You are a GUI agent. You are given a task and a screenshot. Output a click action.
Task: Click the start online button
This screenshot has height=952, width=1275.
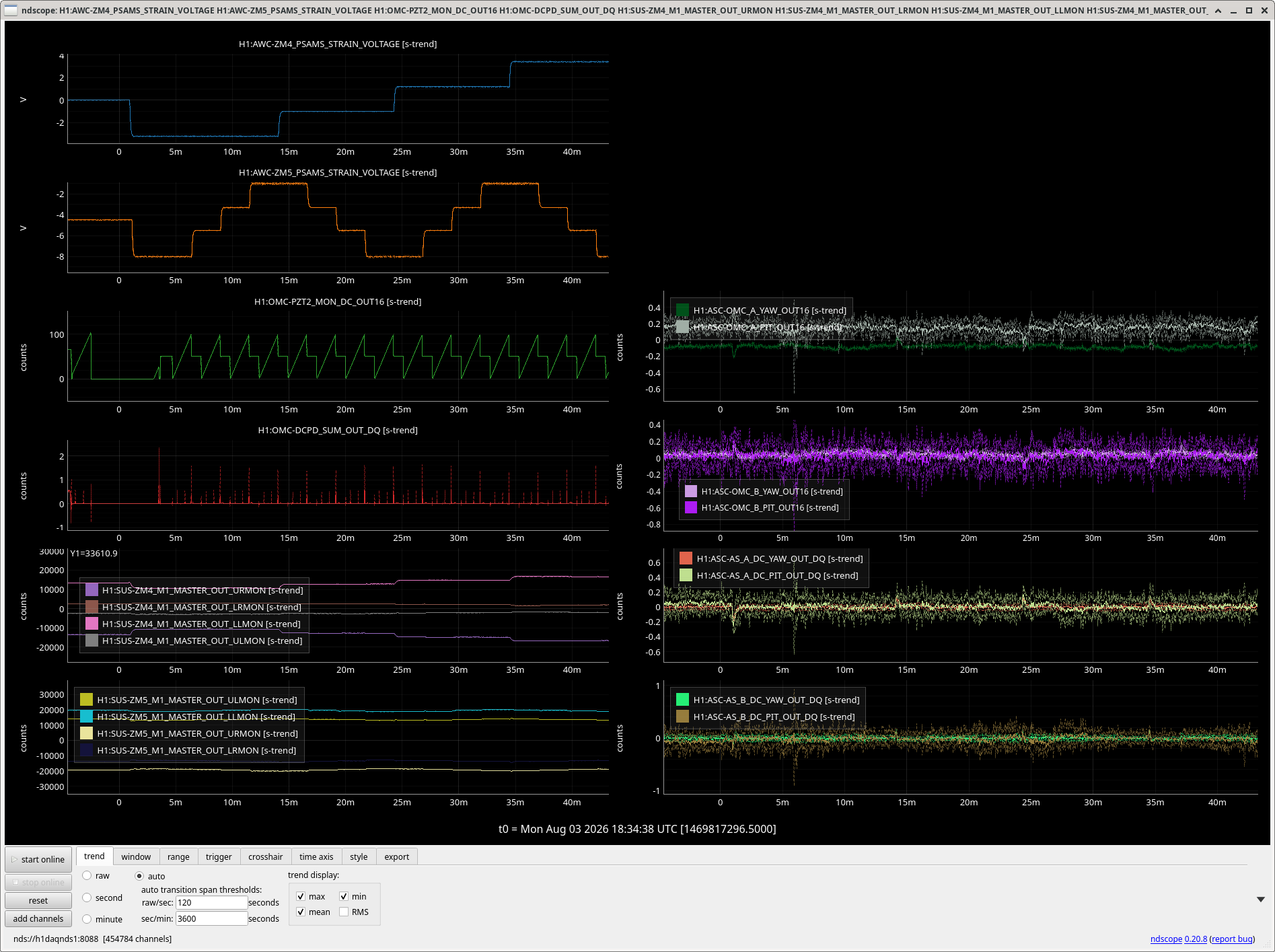38,859
